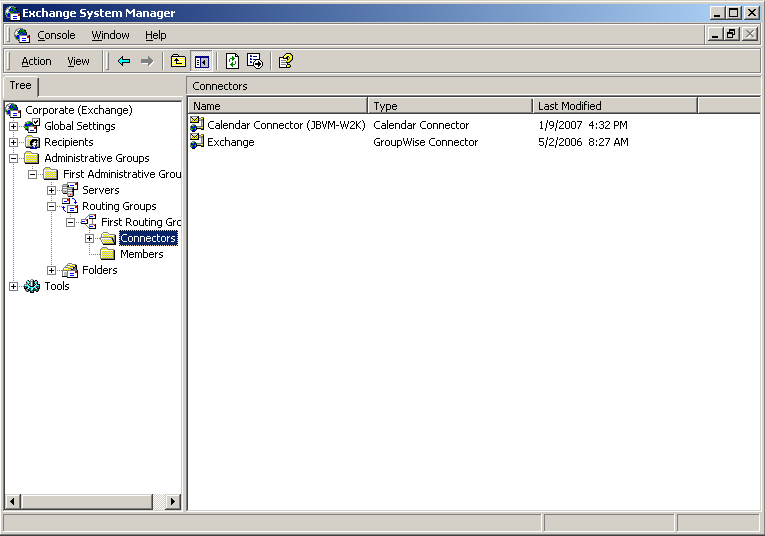Sort list by Last Modified column header
Screen dimensions: 765x536
click(615, 106)
